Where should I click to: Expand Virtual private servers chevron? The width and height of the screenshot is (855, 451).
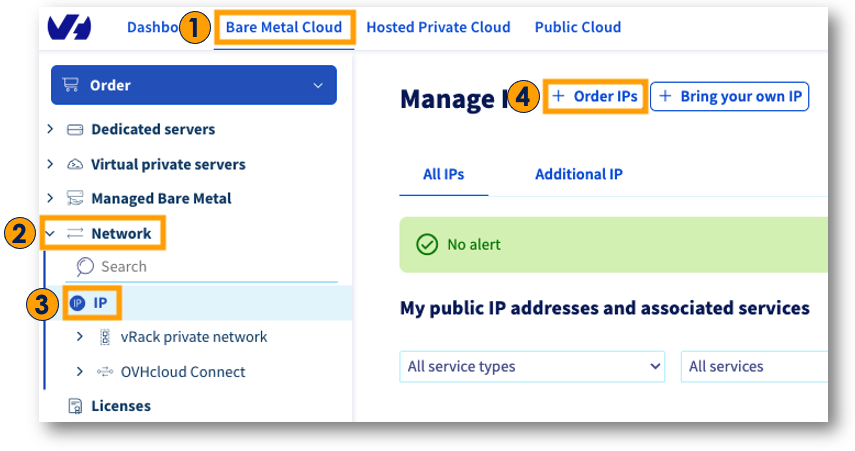coord(50,164)
